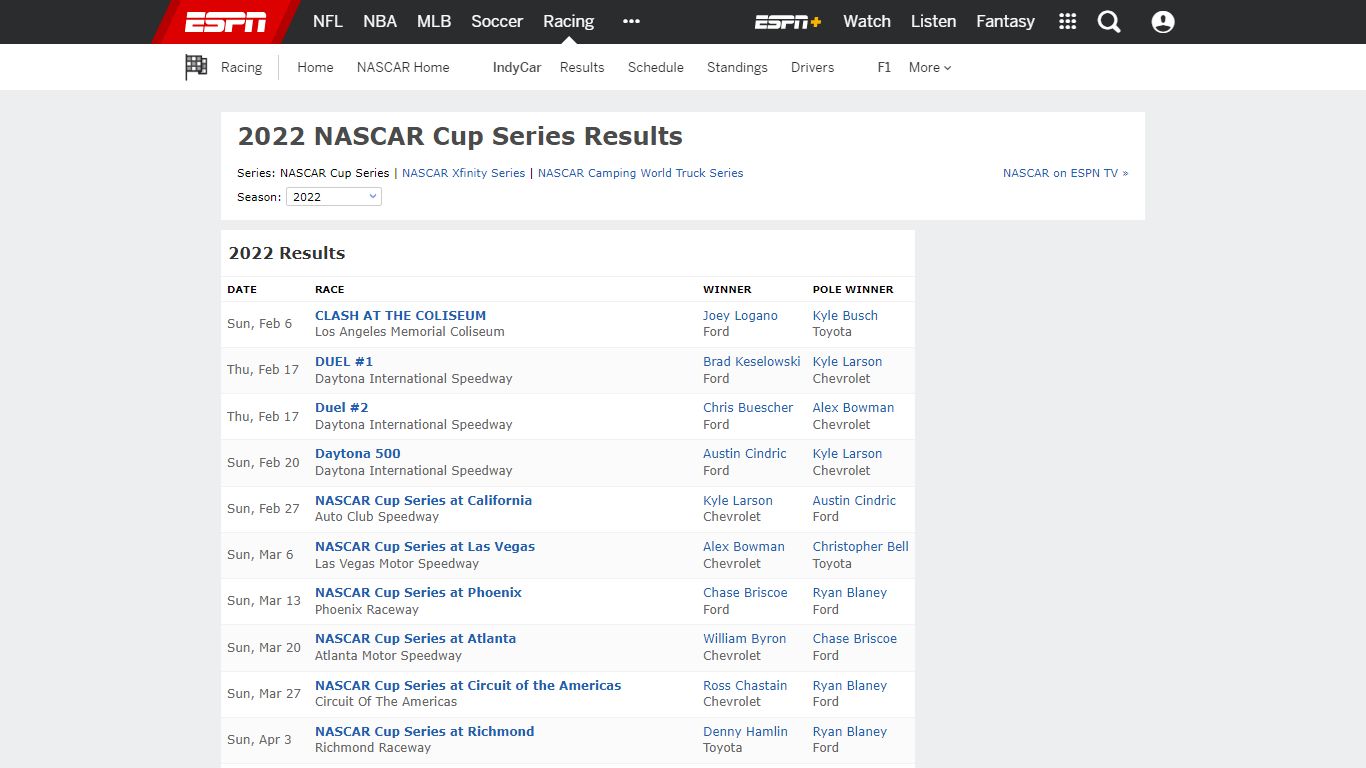Open winner Chase Briscoe for Phoenix

745,592
